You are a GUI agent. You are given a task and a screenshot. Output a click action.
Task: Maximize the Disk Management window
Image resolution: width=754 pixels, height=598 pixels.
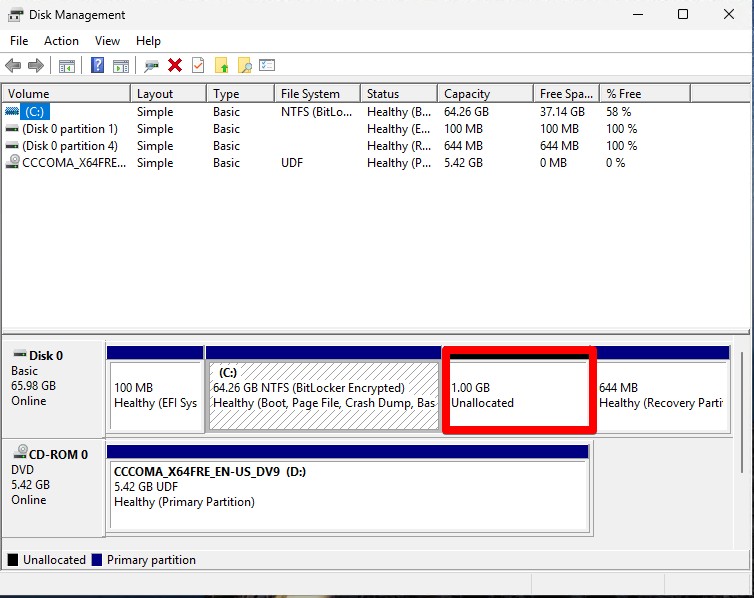click(x=683, y=14)
